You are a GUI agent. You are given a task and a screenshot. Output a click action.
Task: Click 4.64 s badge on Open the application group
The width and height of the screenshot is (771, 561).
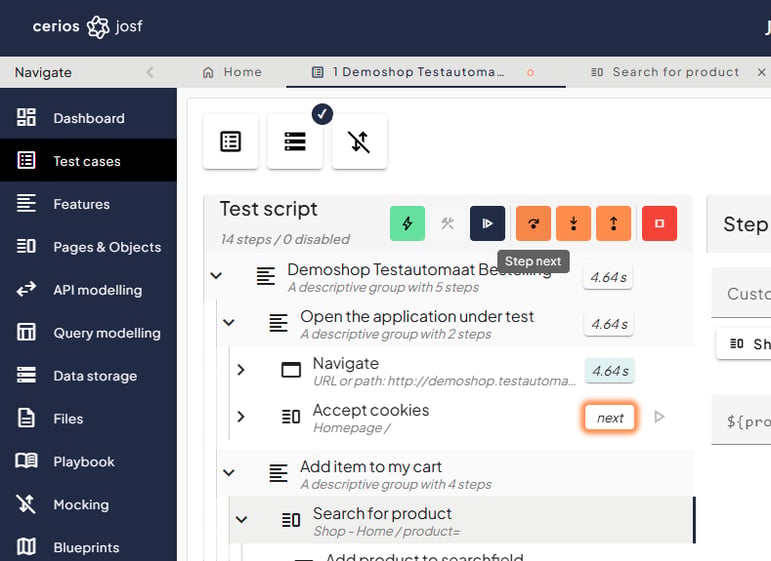coord(609,324)
